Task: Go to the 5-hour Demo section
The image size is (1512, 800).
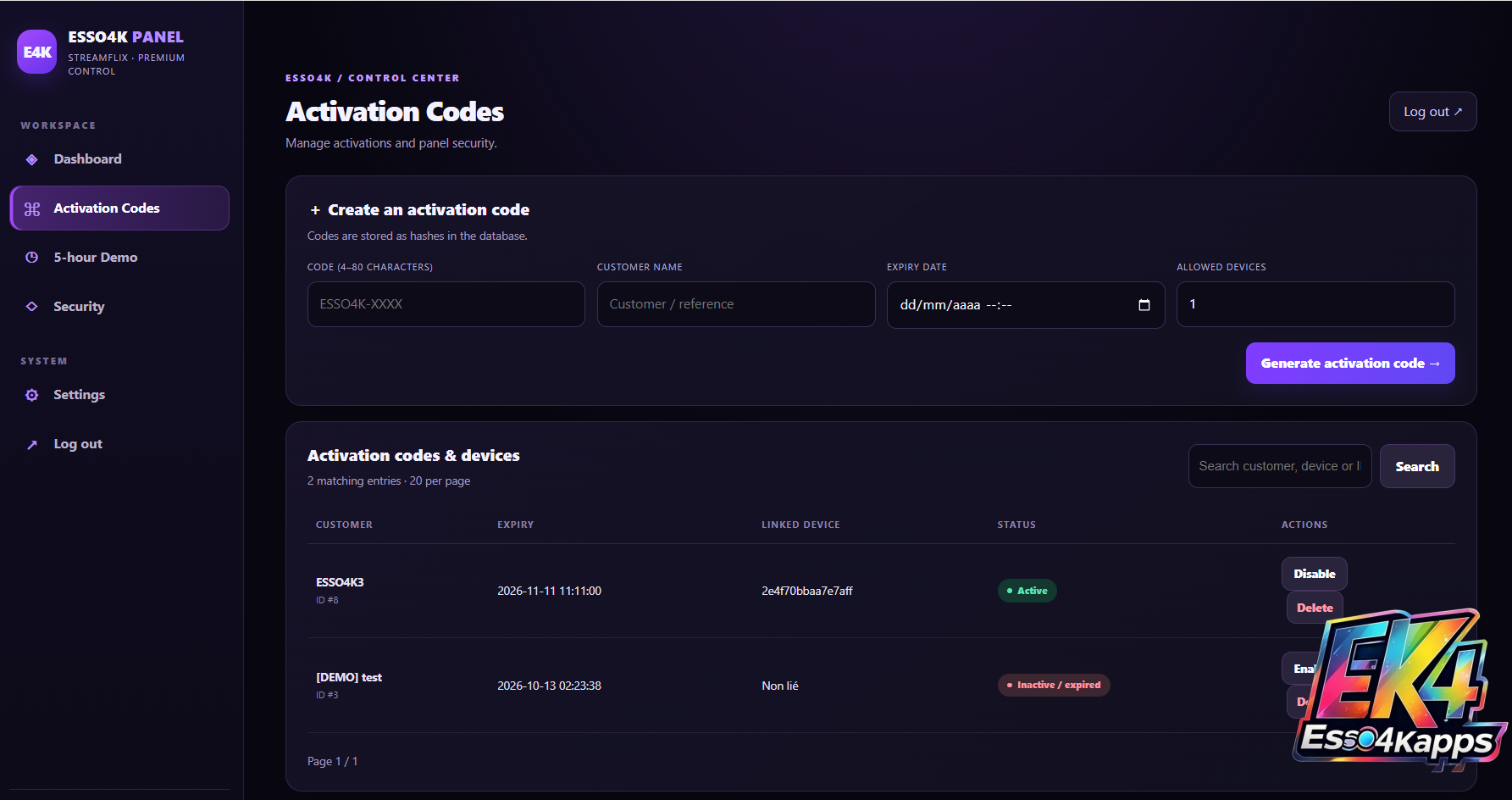Action: (119, 258)
